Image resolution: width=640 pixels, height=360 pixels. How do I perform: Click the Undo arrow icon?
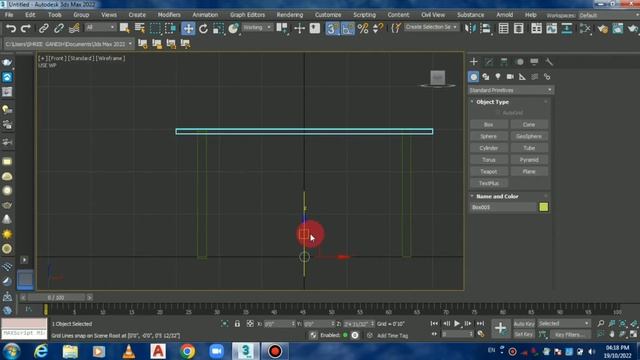coord(11,28)
